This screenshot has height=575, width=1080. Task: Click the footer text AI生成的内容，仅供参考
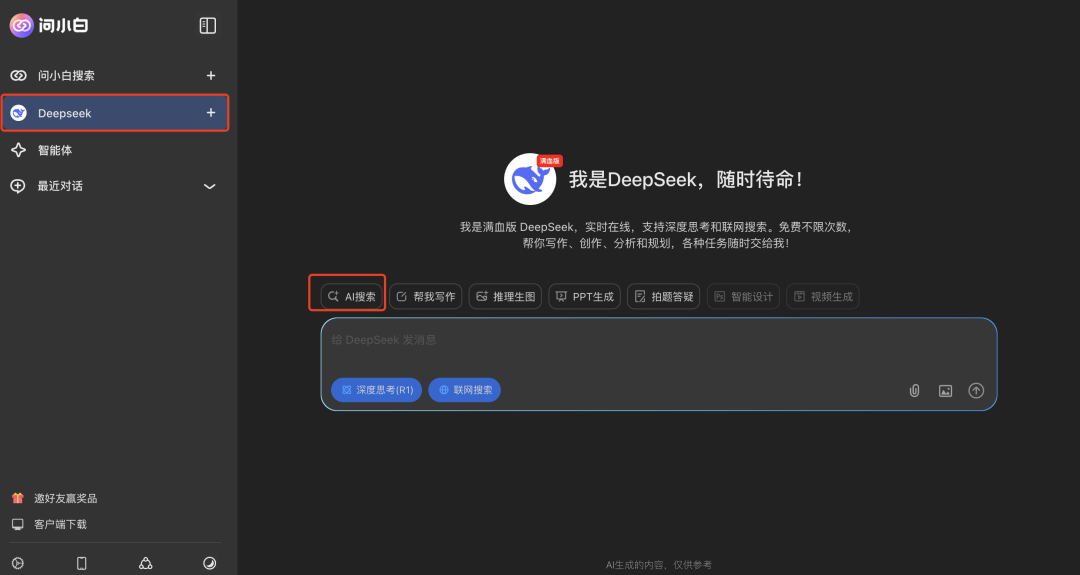click(x=658, y=565)
